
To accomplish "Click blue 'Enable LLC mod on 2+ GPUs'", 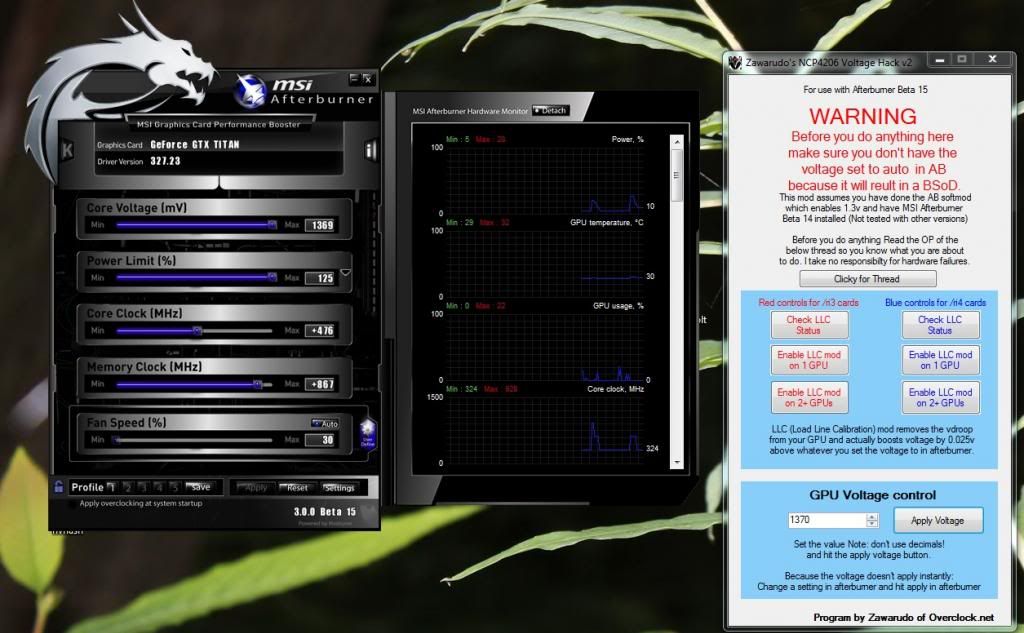I will (940, 397).
